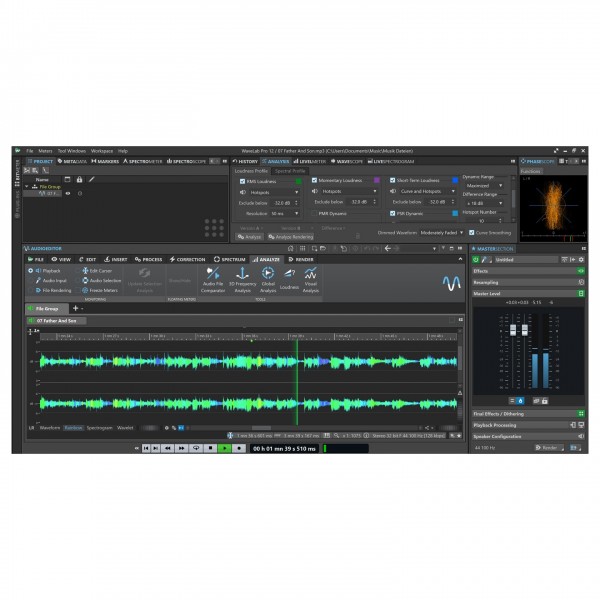
Task: Switch to the Spectral Profile tab
Action: [290, 171]
